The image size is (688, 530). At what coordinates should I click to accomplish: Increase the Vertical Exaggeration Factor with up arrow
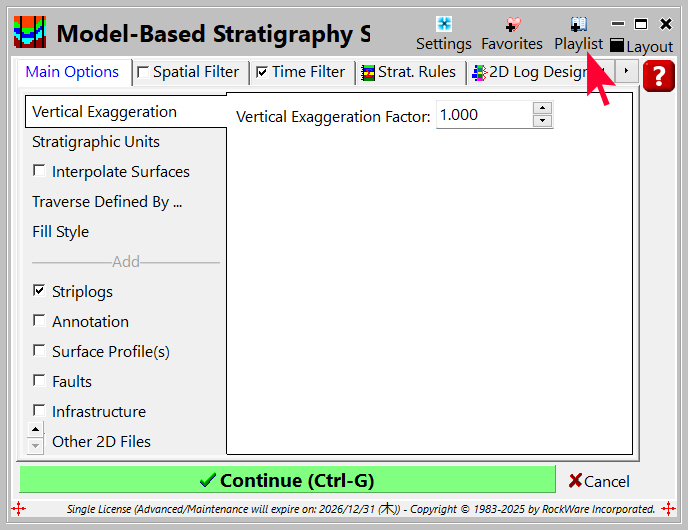click(x=542, y=108)
